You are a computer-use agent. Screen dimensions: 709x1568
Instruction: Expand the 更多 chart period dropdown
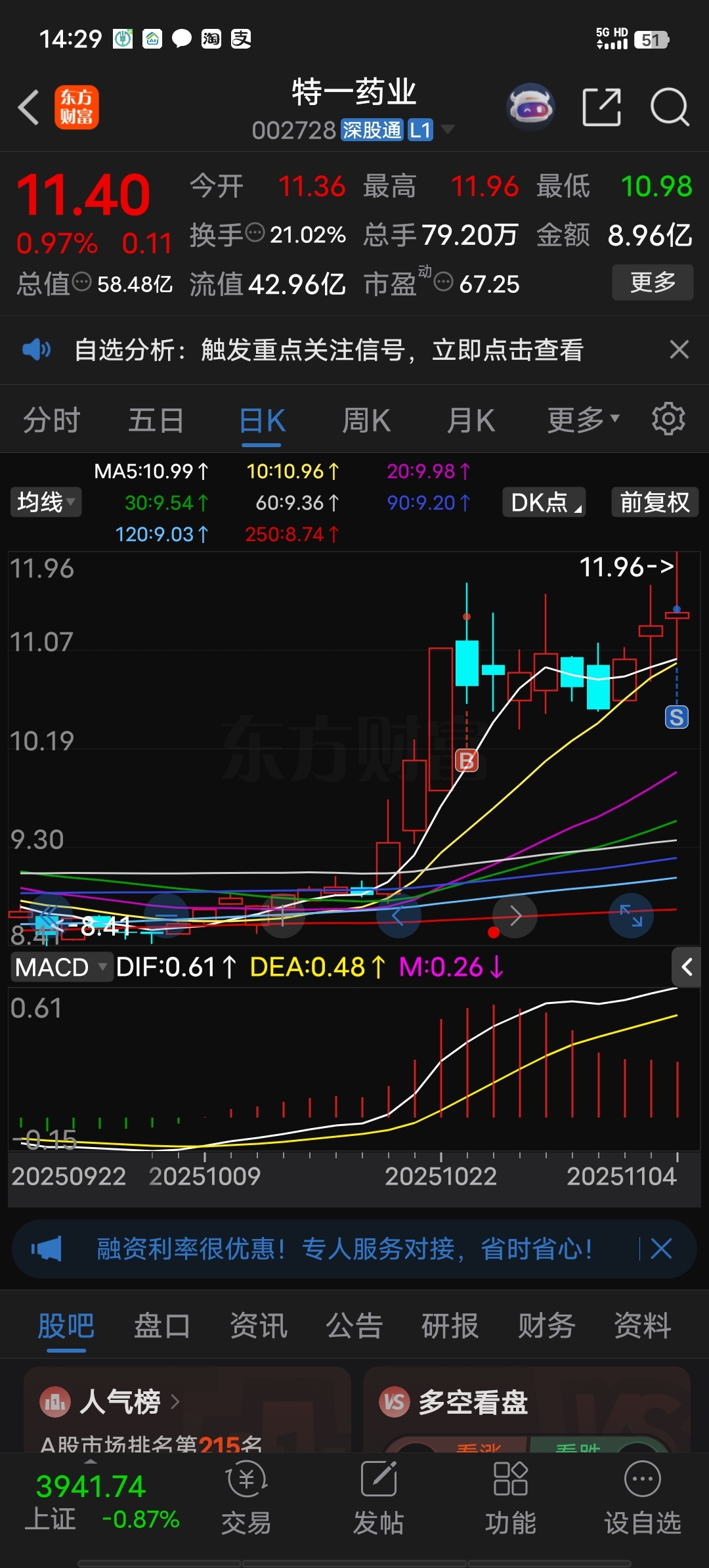point(583,420)
